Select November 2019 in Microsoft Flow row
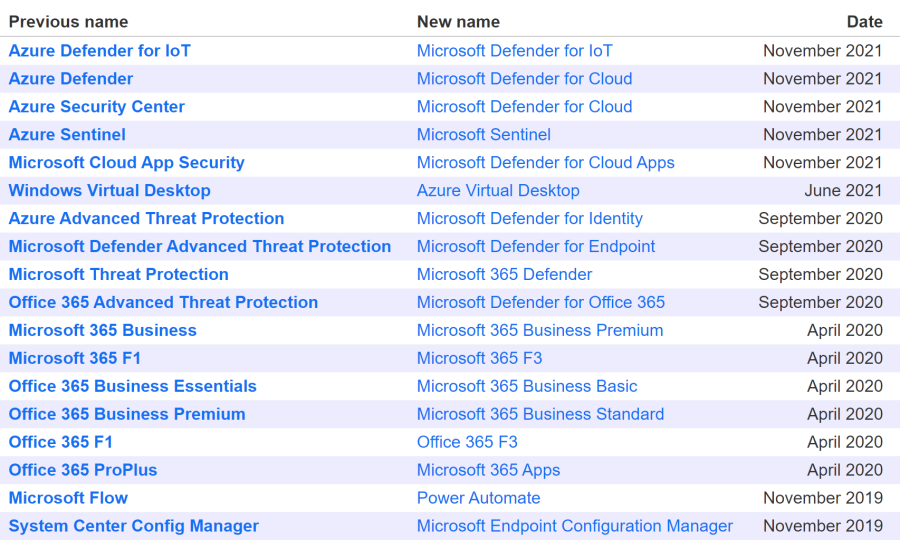 (x=823, y=498)
